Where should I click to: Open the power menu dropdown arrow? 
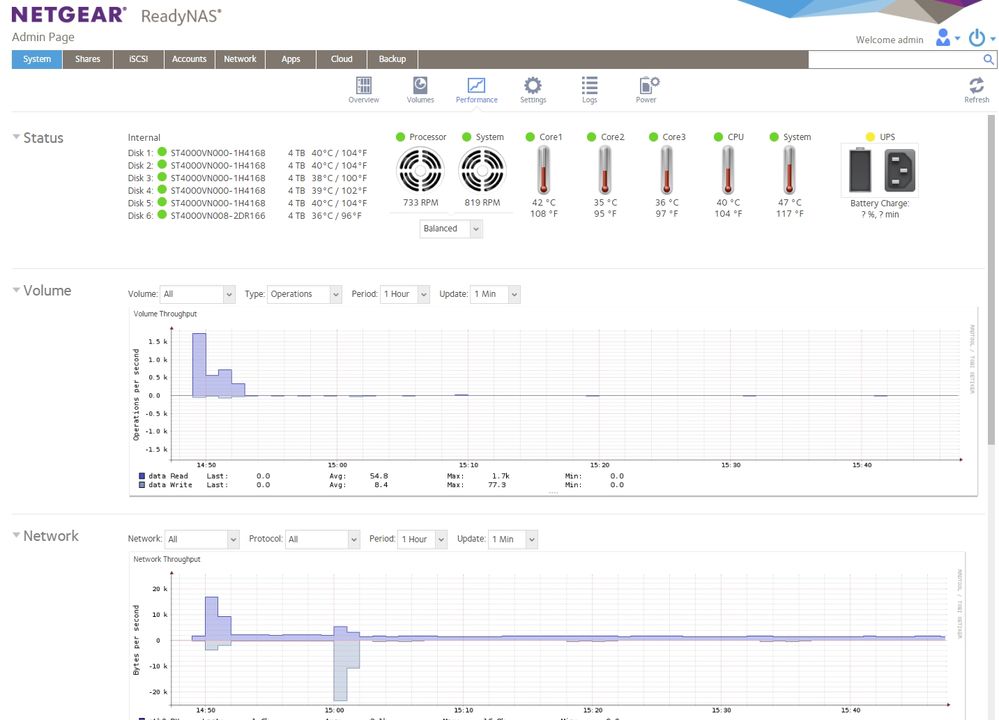pos(993,39)
